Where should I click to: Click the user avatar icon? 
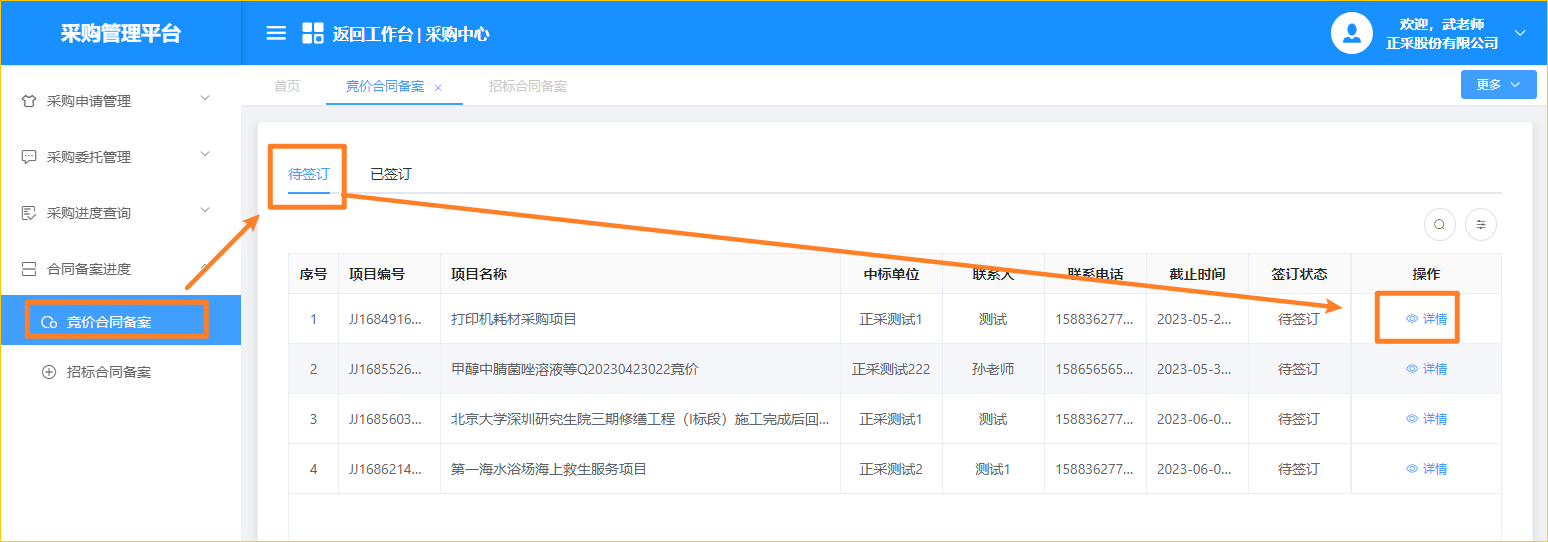pos(1351,33)
